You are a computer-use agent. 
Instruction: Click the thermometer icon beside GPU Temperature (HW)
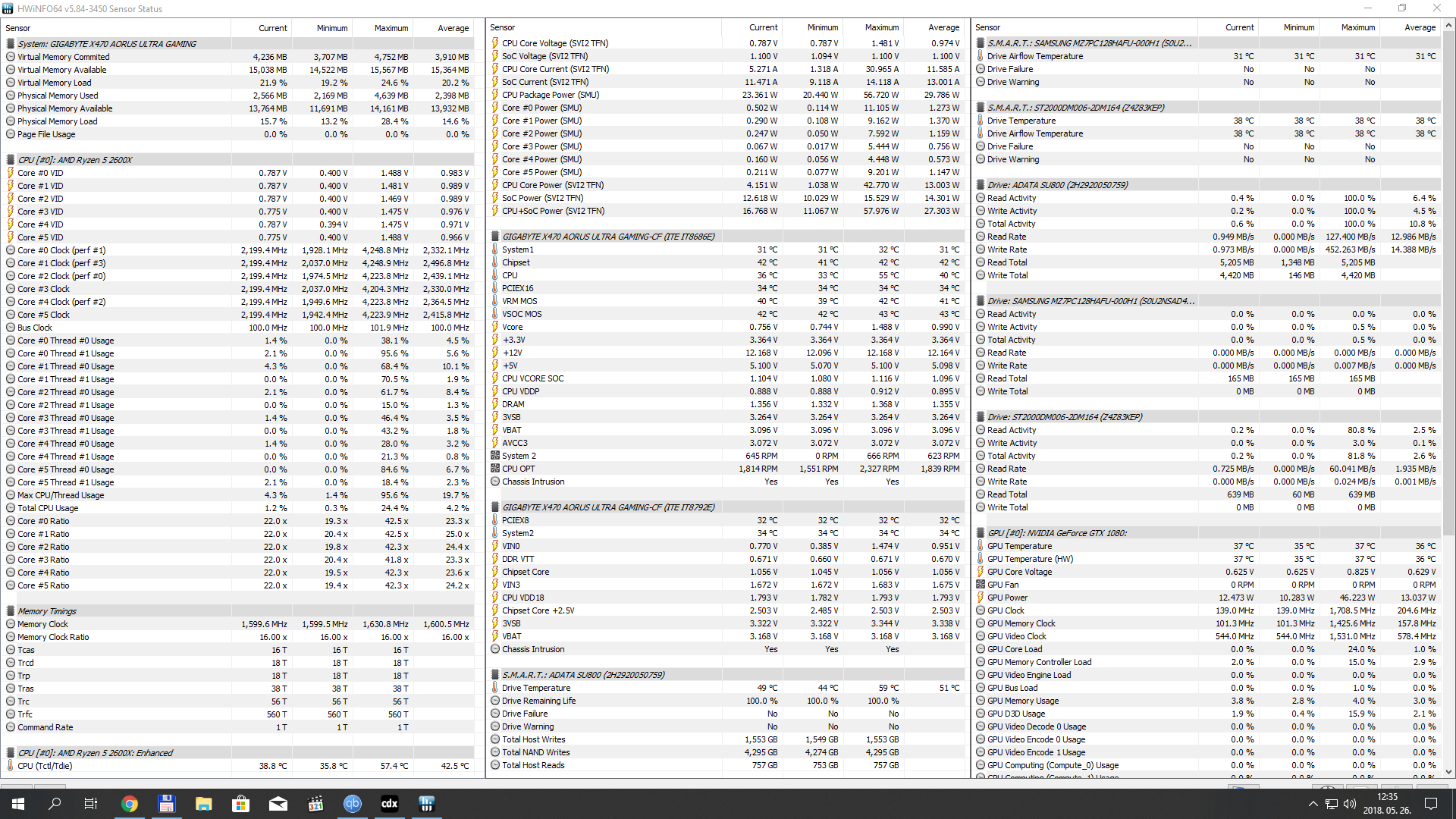[x=981, y=559]
